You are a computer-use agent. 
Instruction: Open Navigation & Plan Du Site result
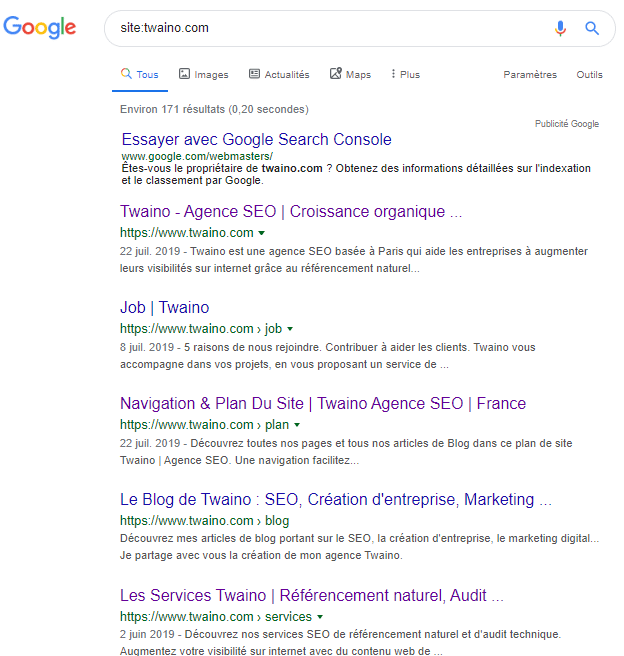point(323,403)
